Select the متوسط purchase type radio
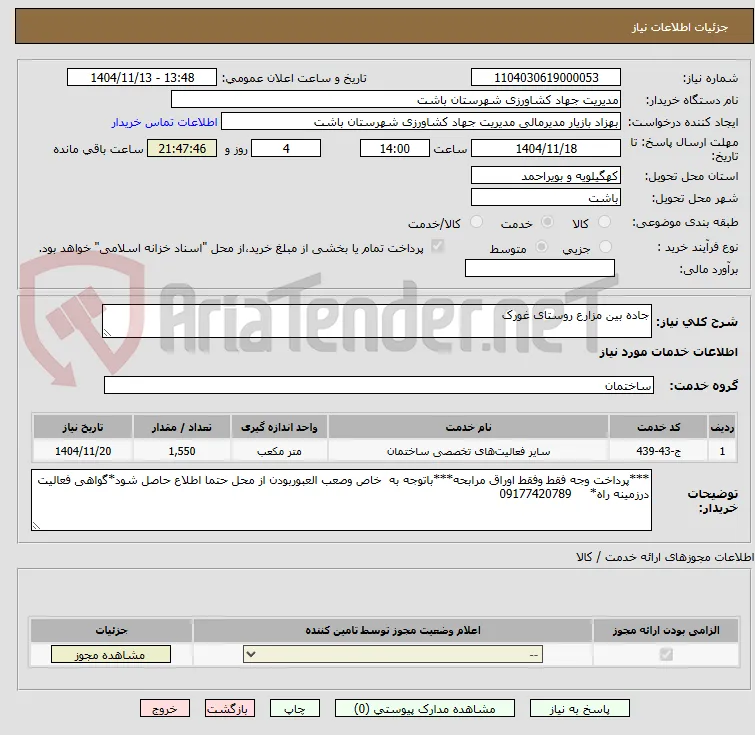Viewport: 755px width, 735px height. tap(542, 247)
